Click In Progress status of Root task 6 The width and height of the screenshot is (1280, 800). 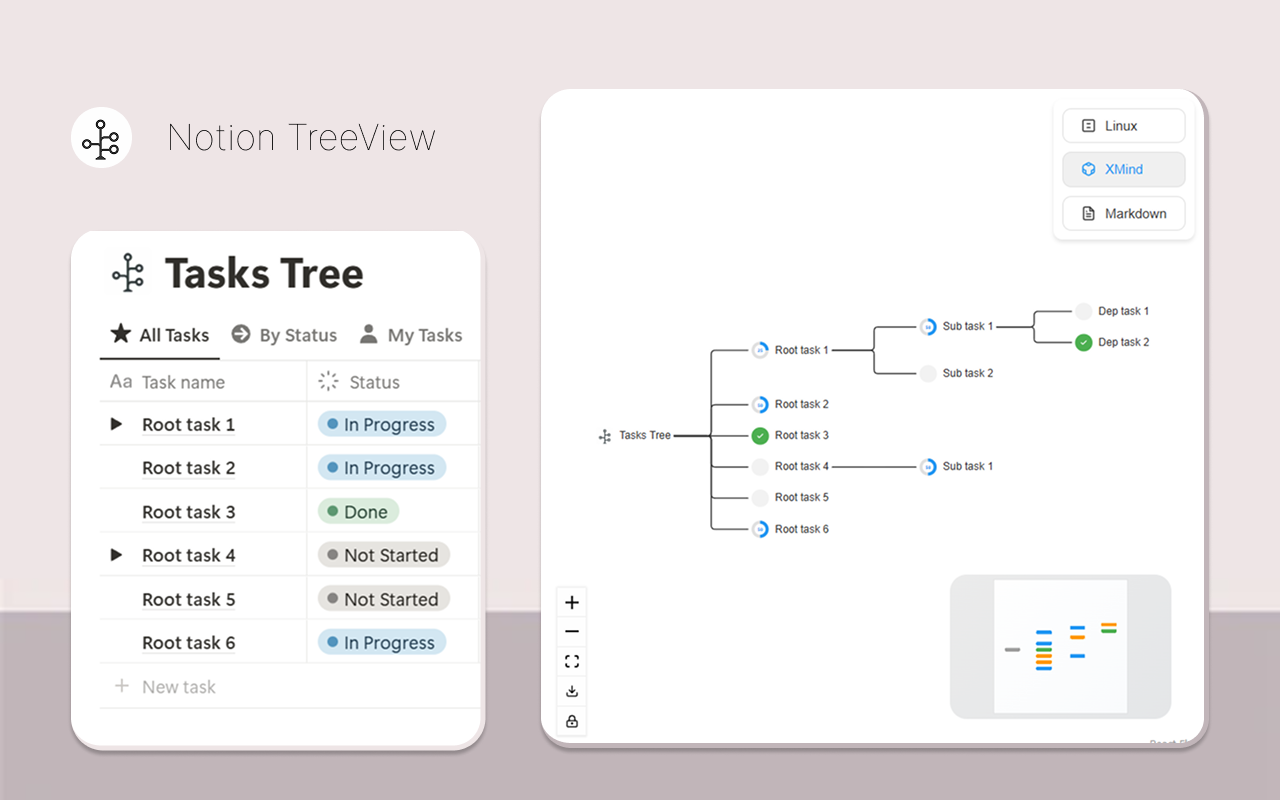coord(382,643)
